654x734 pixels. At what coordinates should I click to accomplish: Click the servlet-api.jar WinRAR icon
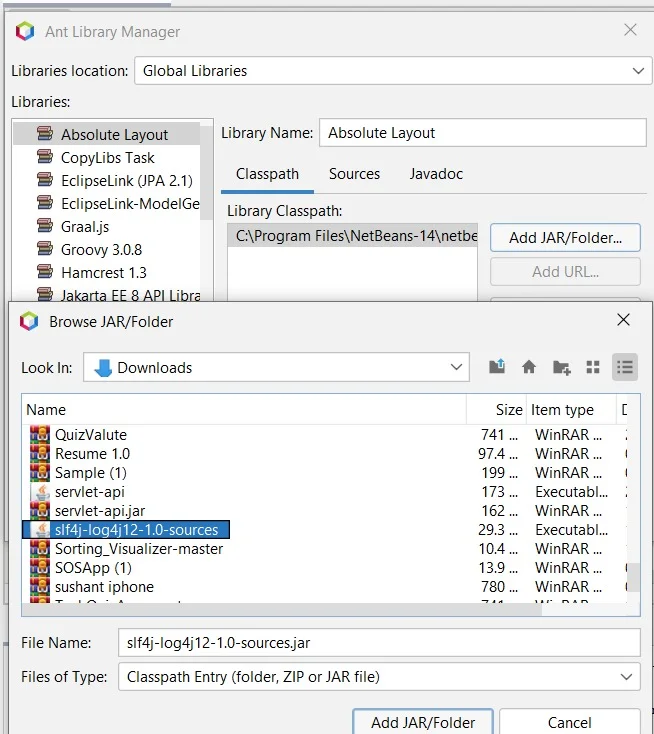40,510
